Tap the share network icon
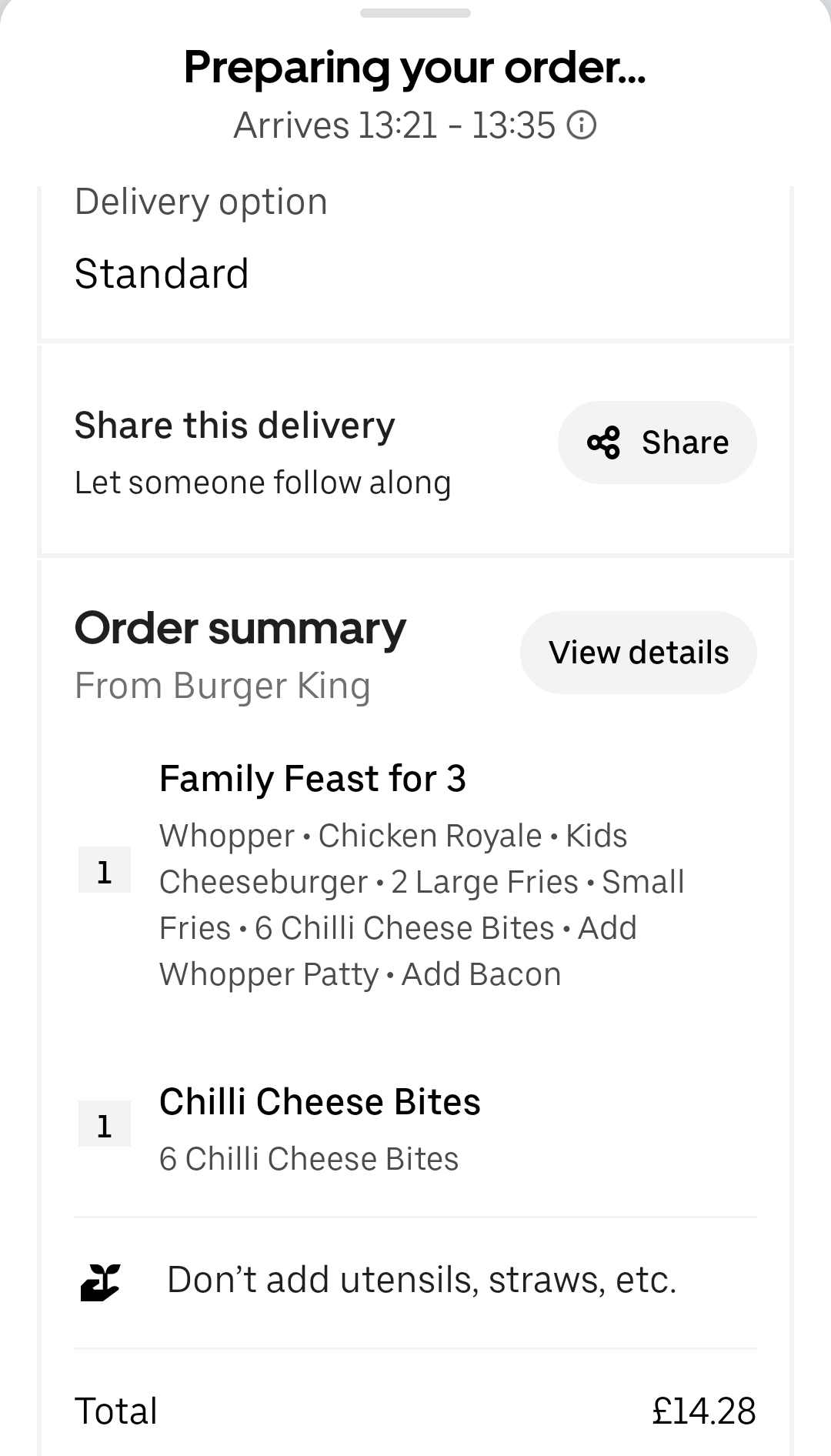Image resolution: width=831 pixels, height=1456 pixels. [603, 442]
